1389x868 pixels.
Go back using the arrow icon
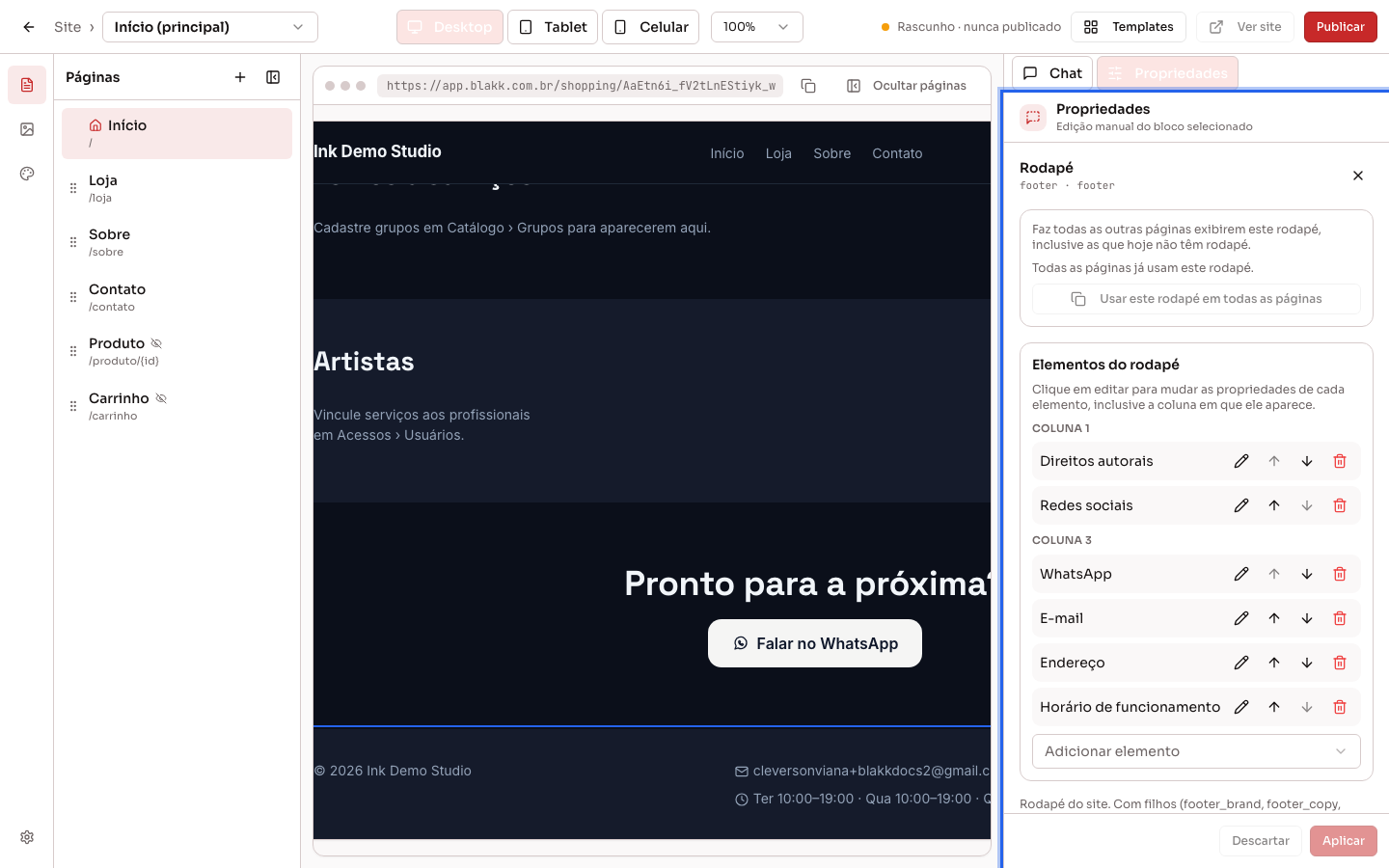[29, 27]
